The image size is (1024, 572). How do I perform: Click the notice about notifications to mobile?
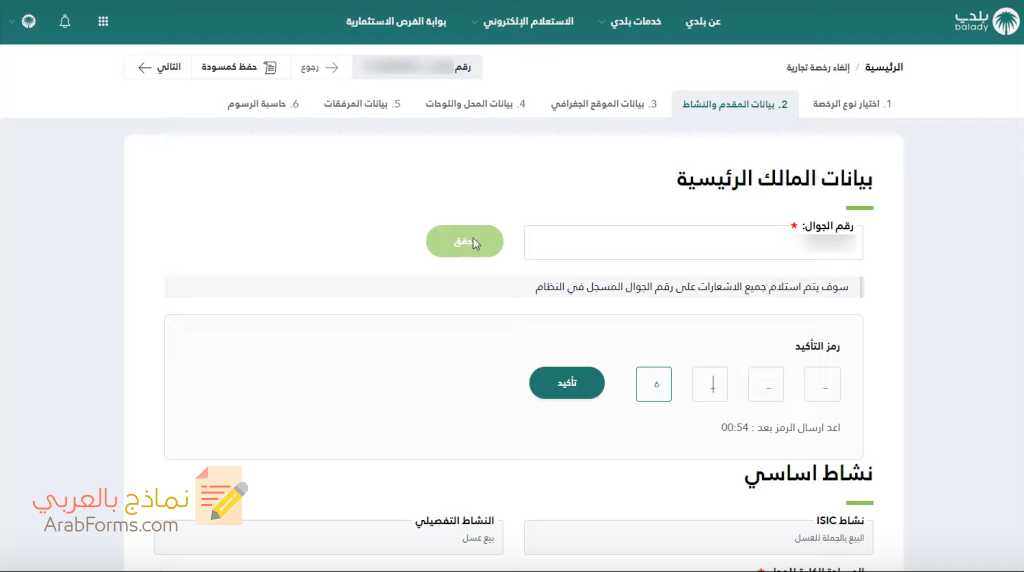pos(513,287)
